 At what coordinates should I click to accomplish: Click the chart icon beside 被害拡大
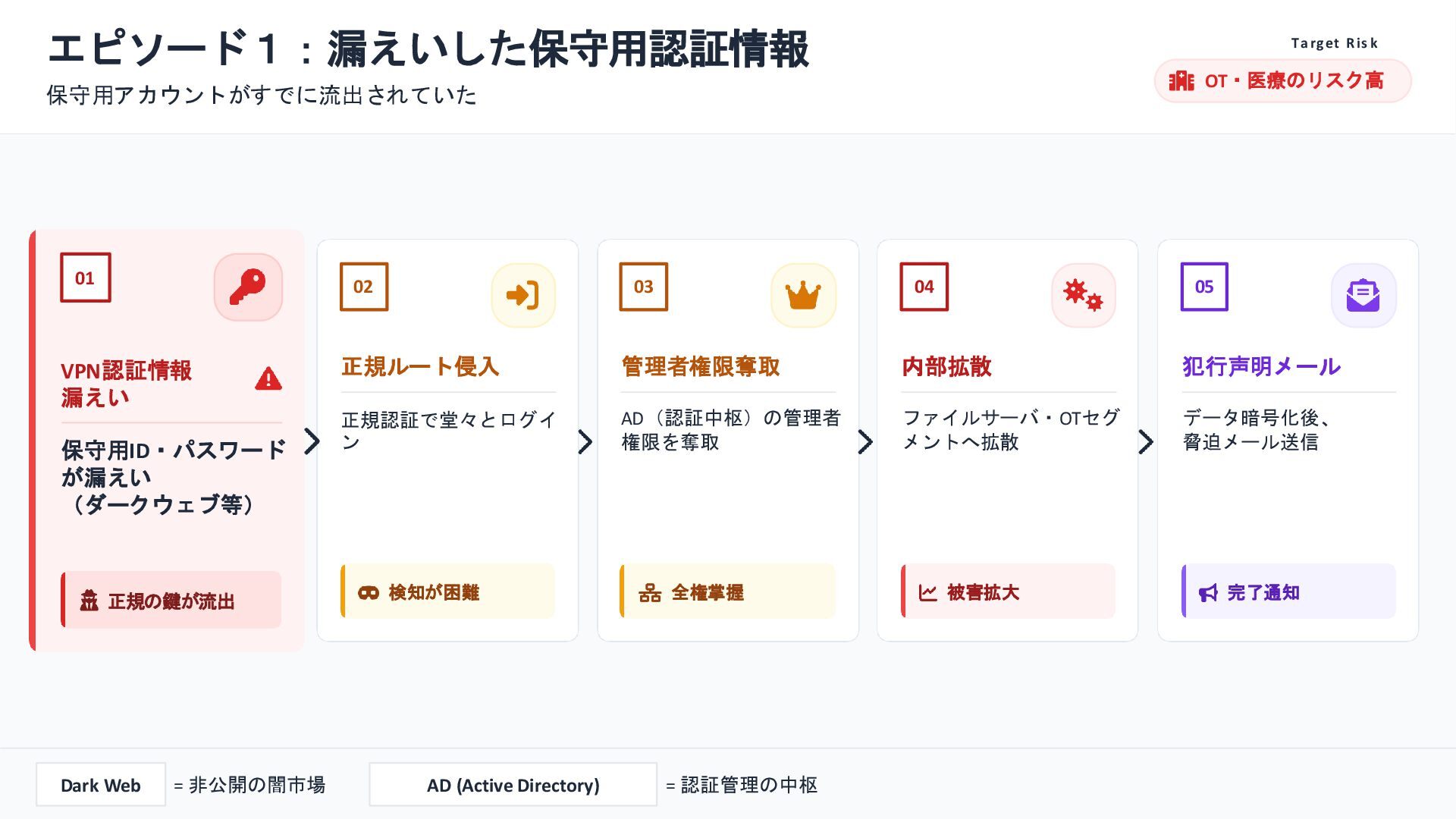928,592
